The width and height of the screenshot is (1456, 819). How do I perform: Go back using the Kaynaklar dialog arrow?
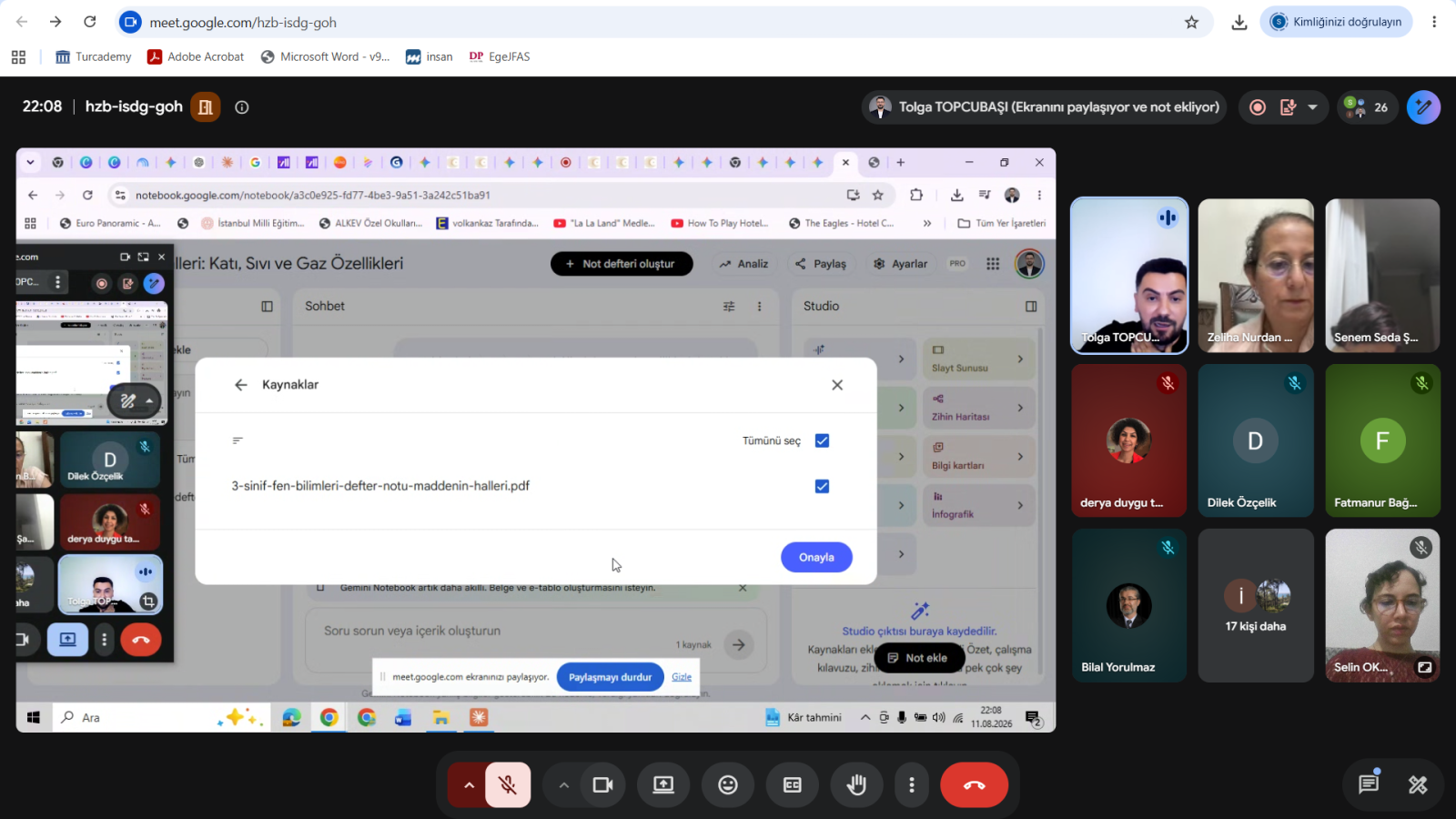click(x=241, y=385)
